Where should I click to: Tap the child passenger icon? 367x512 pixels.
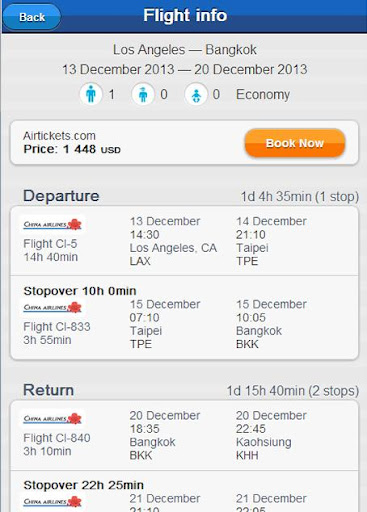143,95
